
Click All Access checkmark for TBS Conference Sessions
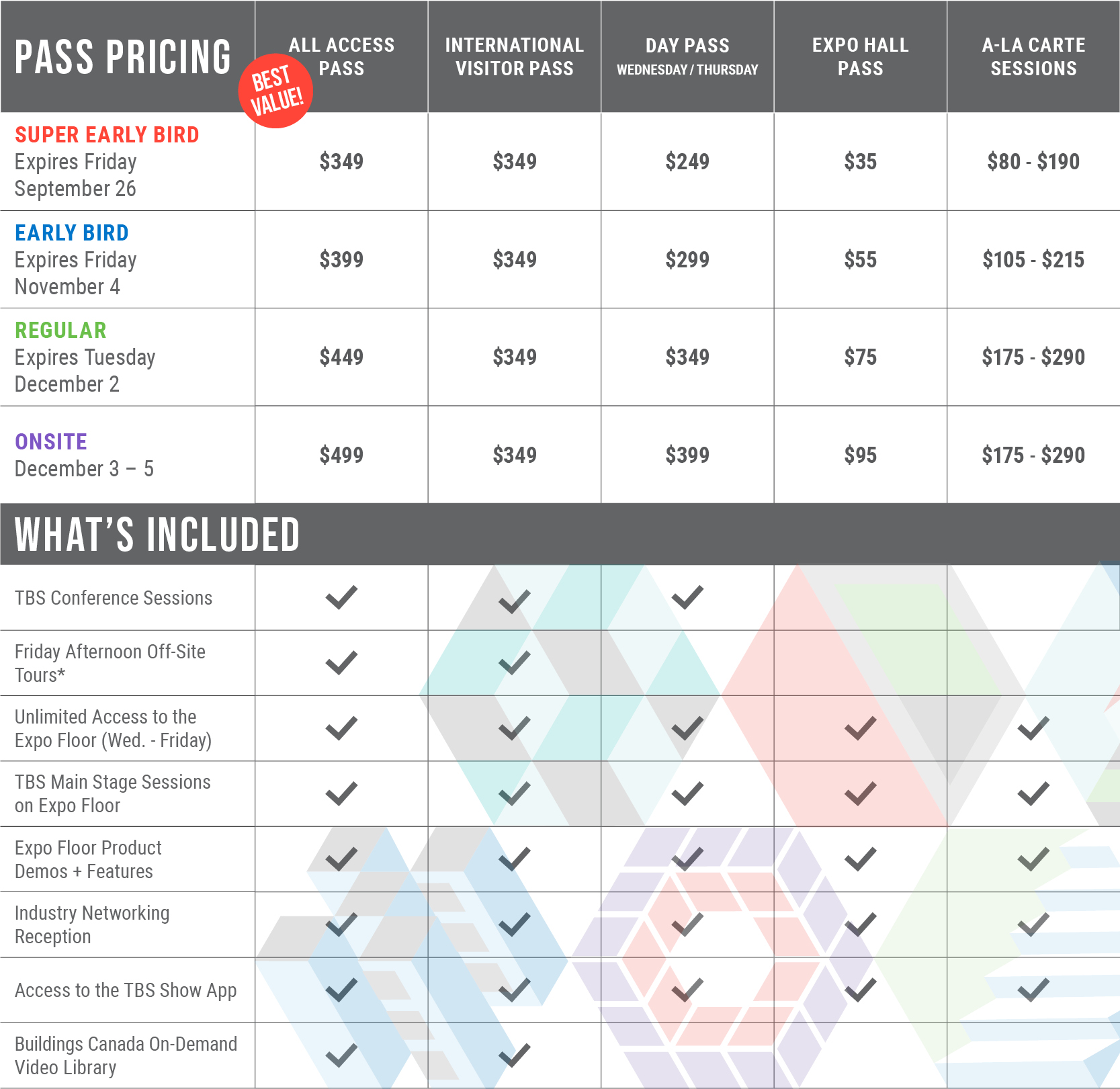(341, 597)
